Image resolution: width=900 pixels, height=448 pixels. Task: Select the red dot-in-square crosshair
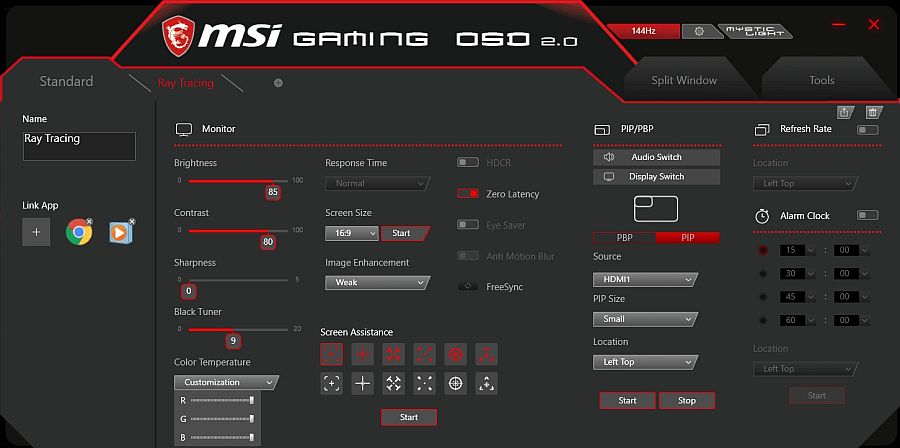[x=332, y=354]
